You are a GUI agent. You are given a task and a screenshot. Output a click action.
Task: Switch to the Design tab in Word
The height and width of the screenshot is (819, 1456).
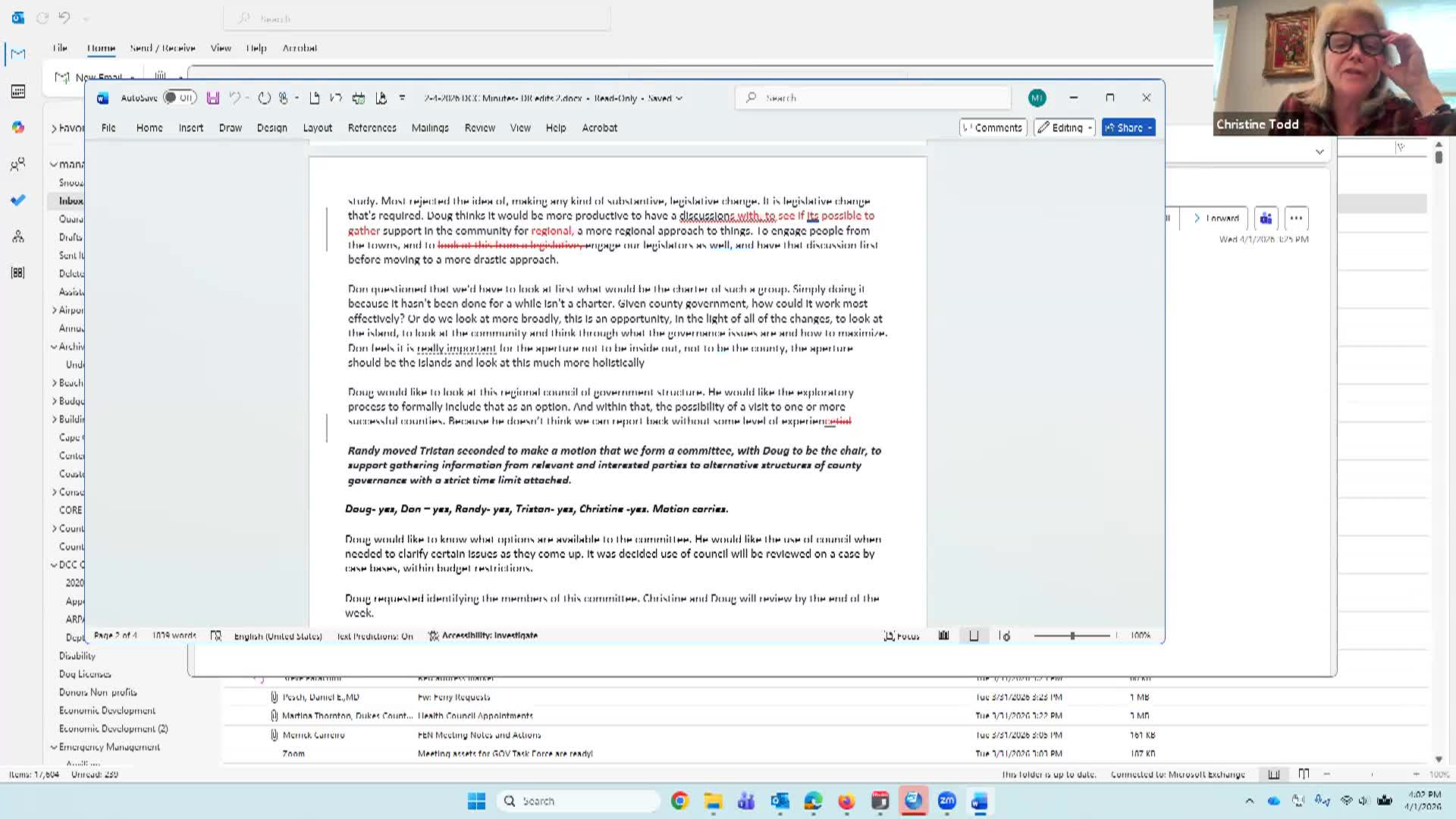point(271,127)
